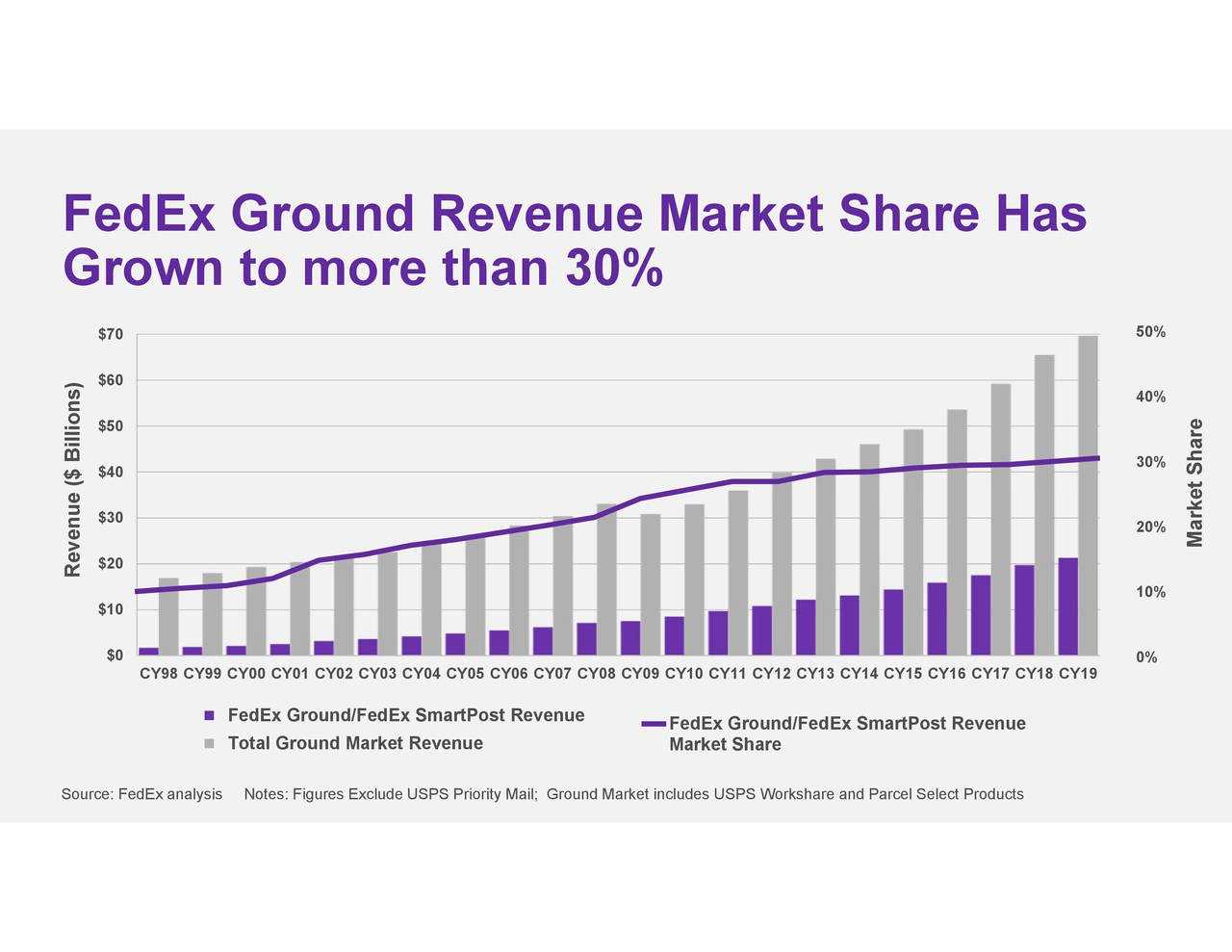Click the 'Revenue ($ Billions)' axis title
Viewport: 1232px width, 952px height.
tap(73, 480)
